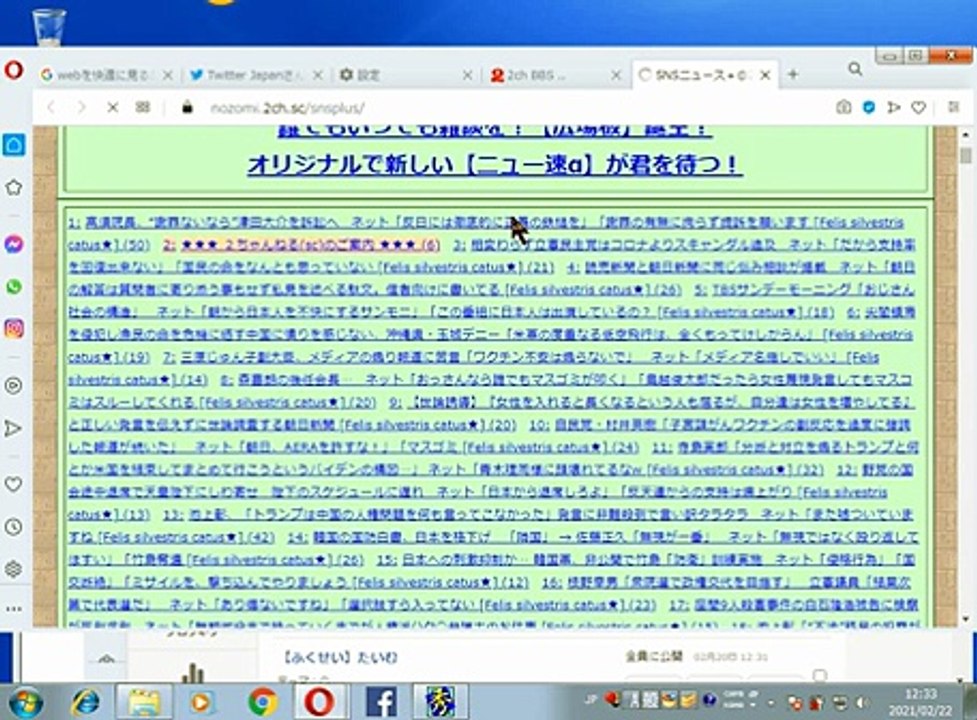Open WhatsApp in the Opera sidebar

click(x=14, y=287)
